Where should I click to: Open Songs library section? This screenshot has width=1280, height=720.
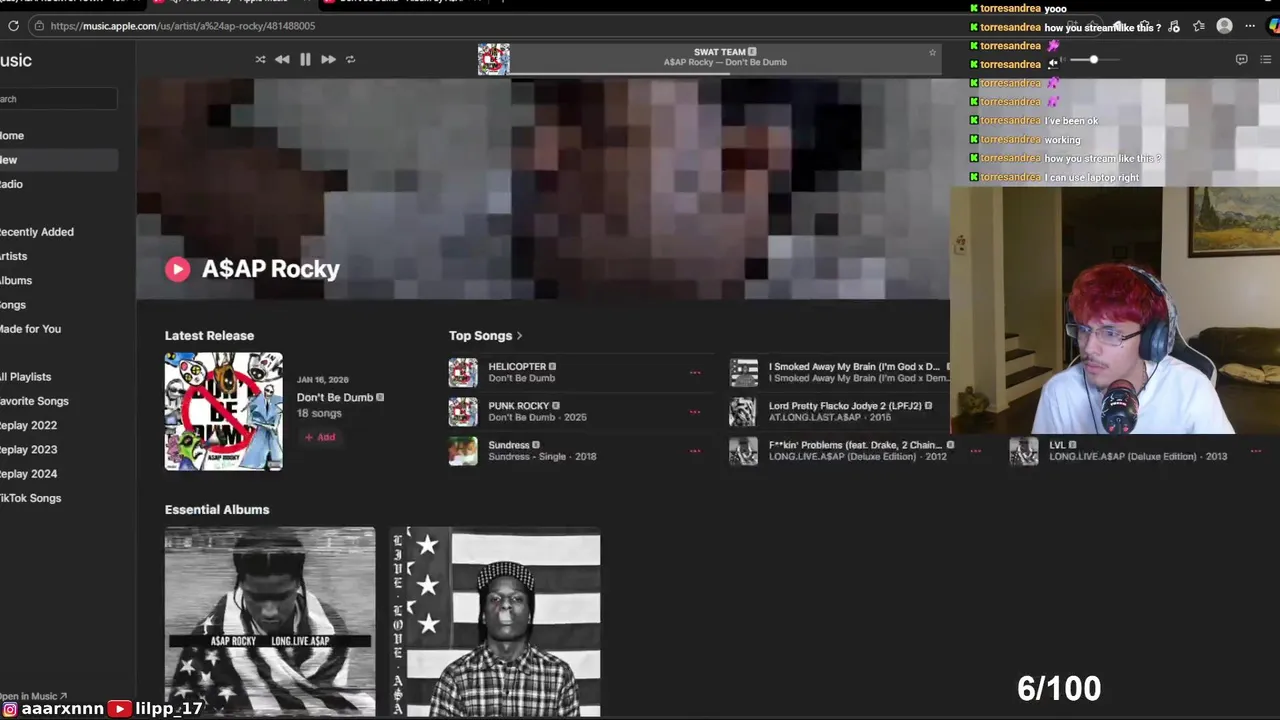point(13,305)
